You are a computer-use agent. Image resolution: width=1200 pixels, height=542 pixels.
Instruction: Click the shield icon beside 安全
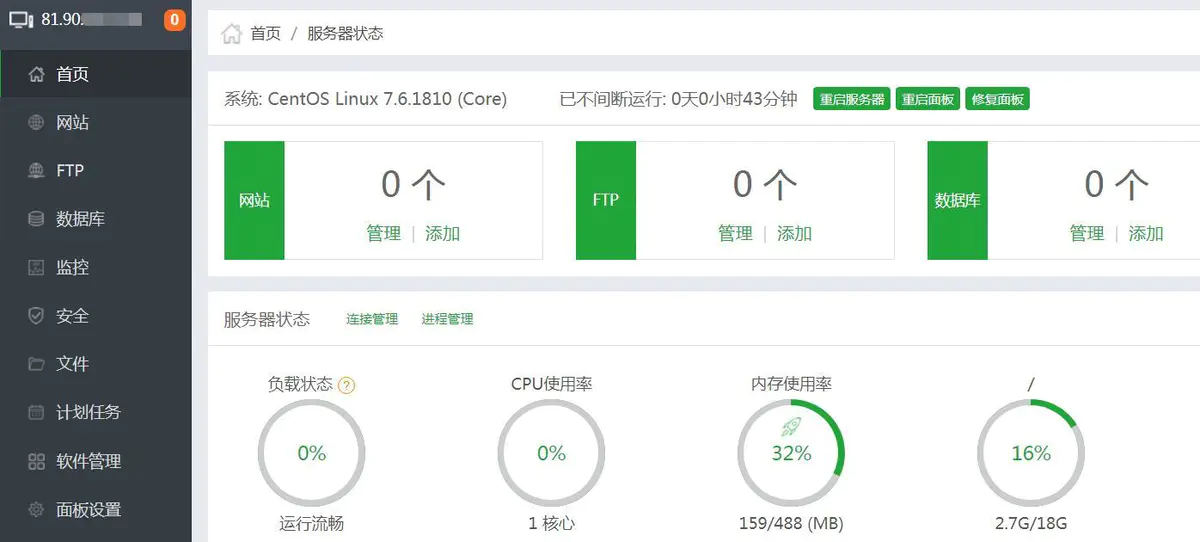point(36,316)
